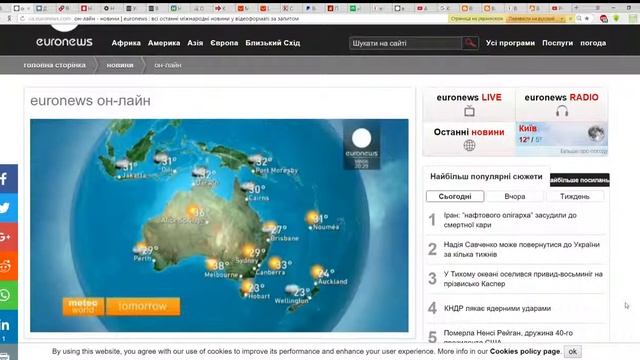Screen dimensions: 640x360
Task: Share via the WhatsApp sidebar button
Action: click(x=9, y=295)
